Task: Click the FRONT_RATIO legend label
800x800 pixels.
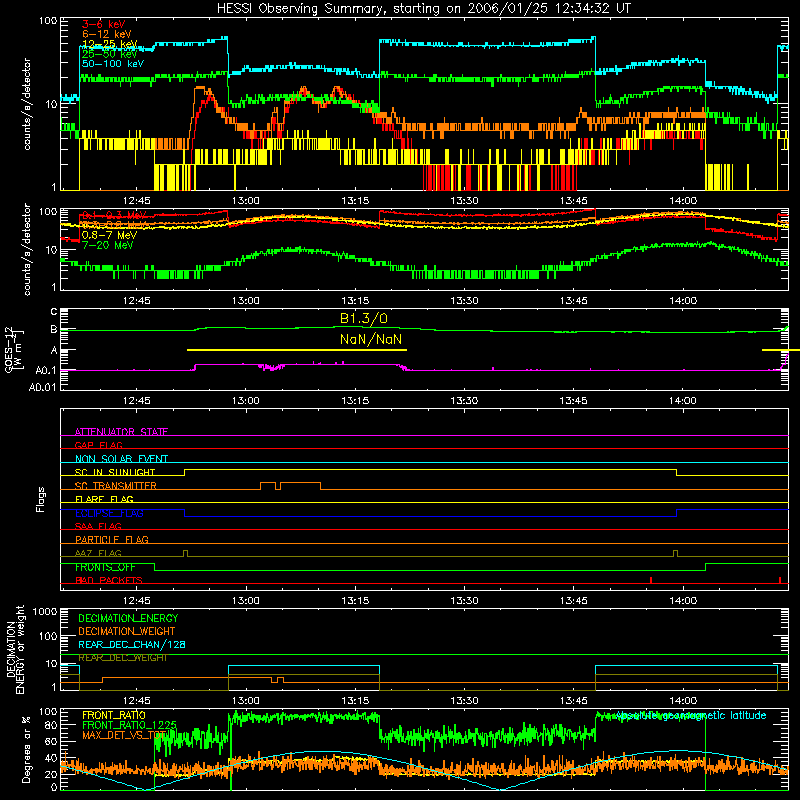Action: click(114, 715)
